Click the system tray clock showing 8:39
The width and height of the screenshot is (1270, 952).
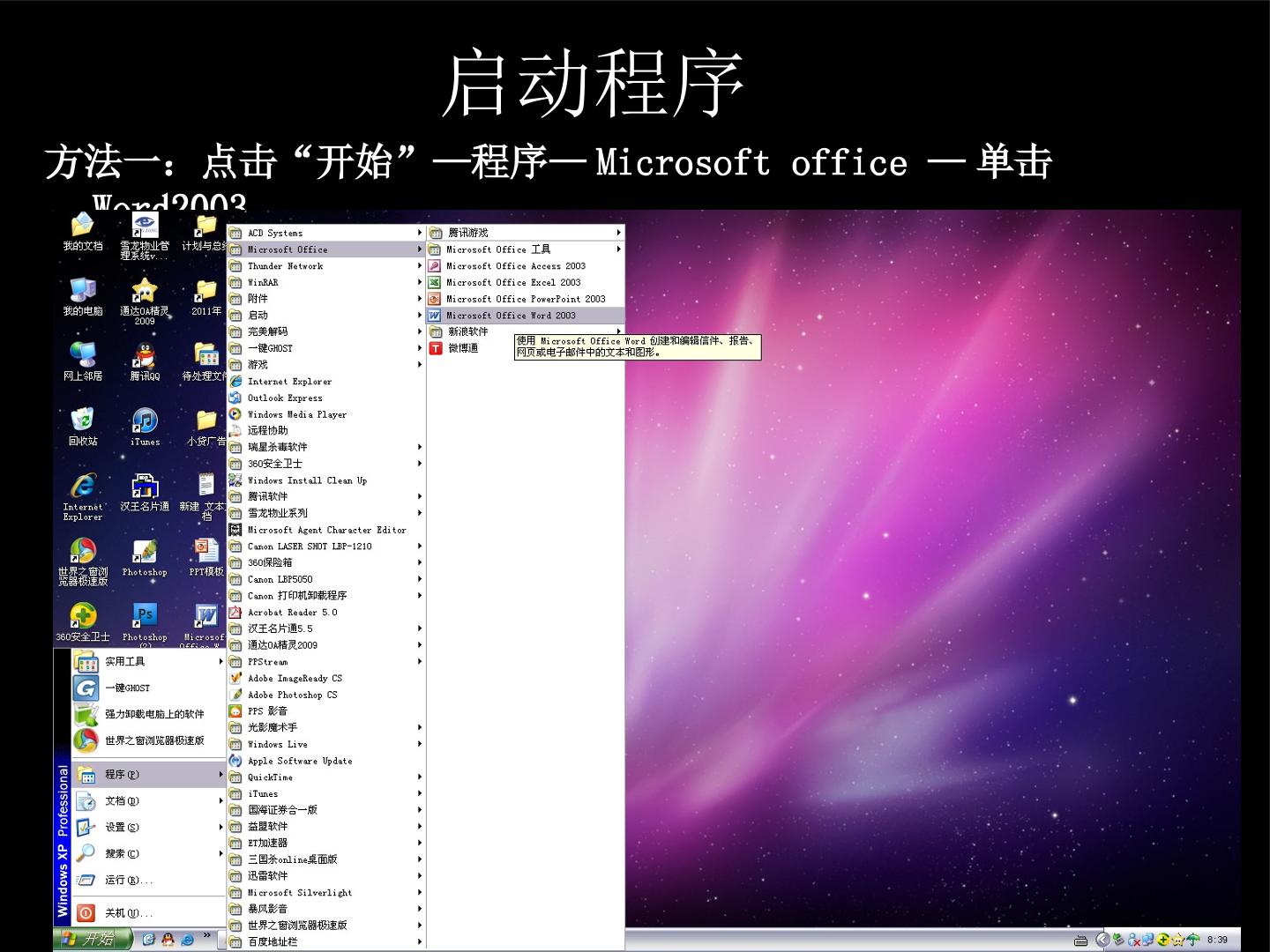pyautogui.click(x=1217, y=940)
